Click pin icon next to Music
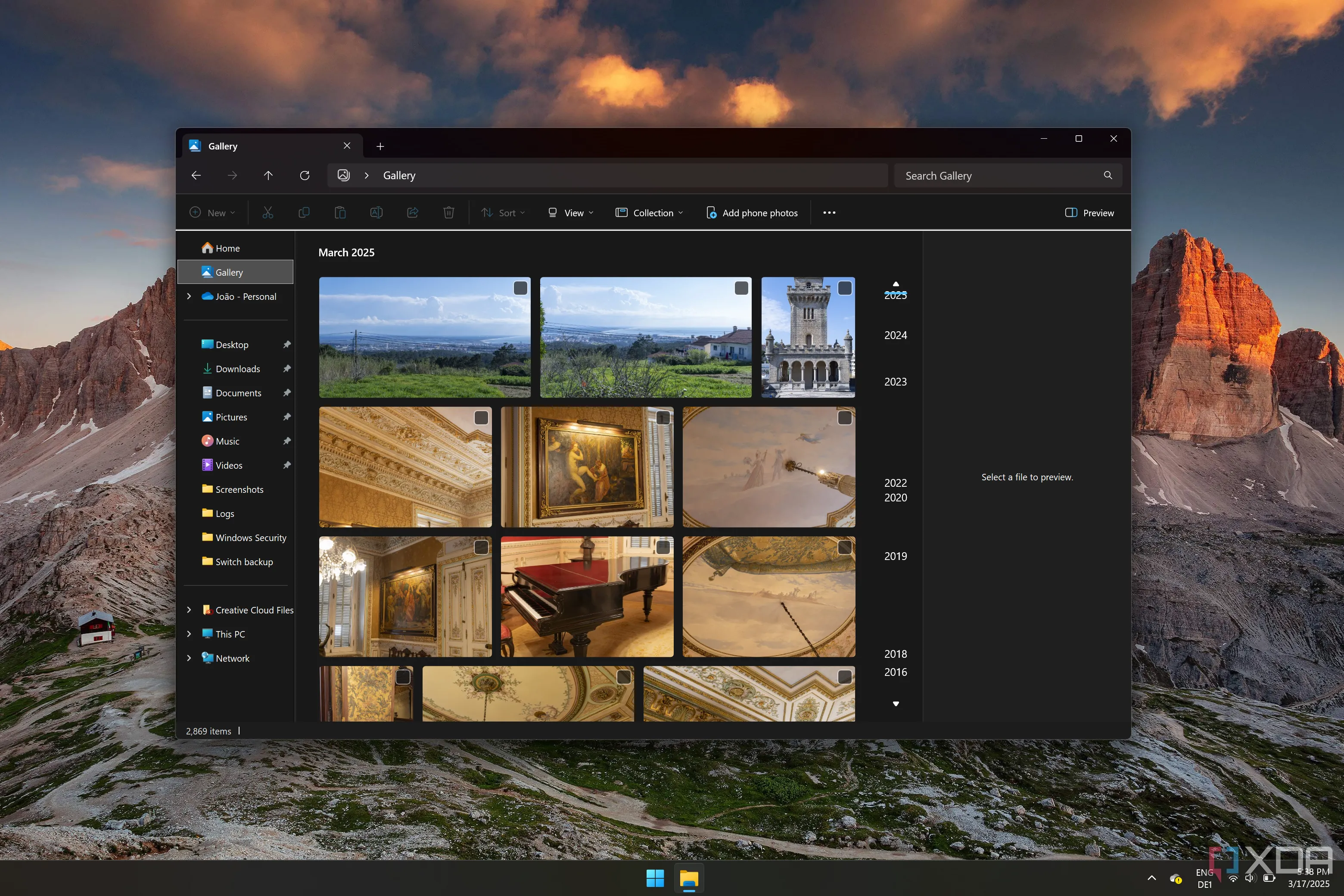This screenshot has height=896, width=1344. click(287, 441)
